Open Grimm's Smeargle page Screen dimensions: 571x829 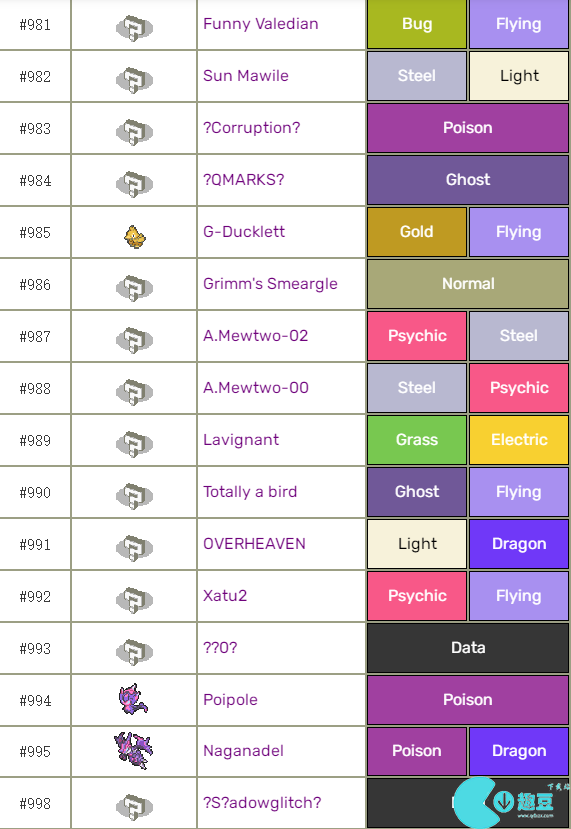[270, 284]
